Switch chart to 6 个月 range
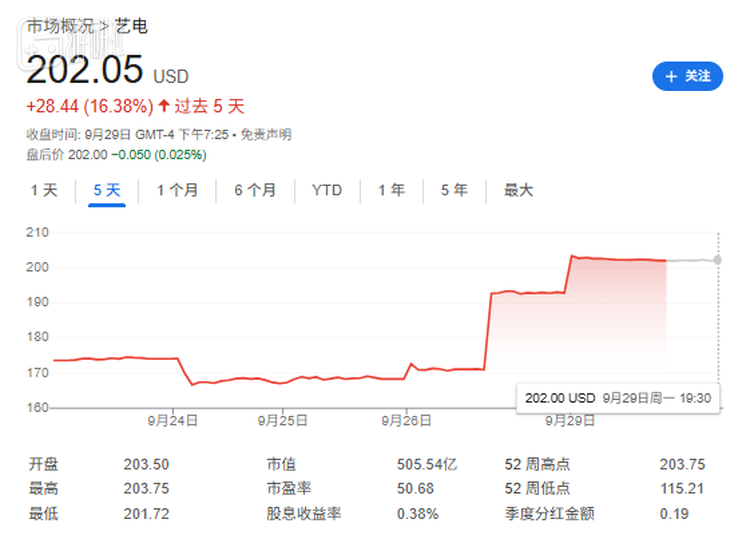Viewport: 750px width, 539px height. tap(255, 190)
